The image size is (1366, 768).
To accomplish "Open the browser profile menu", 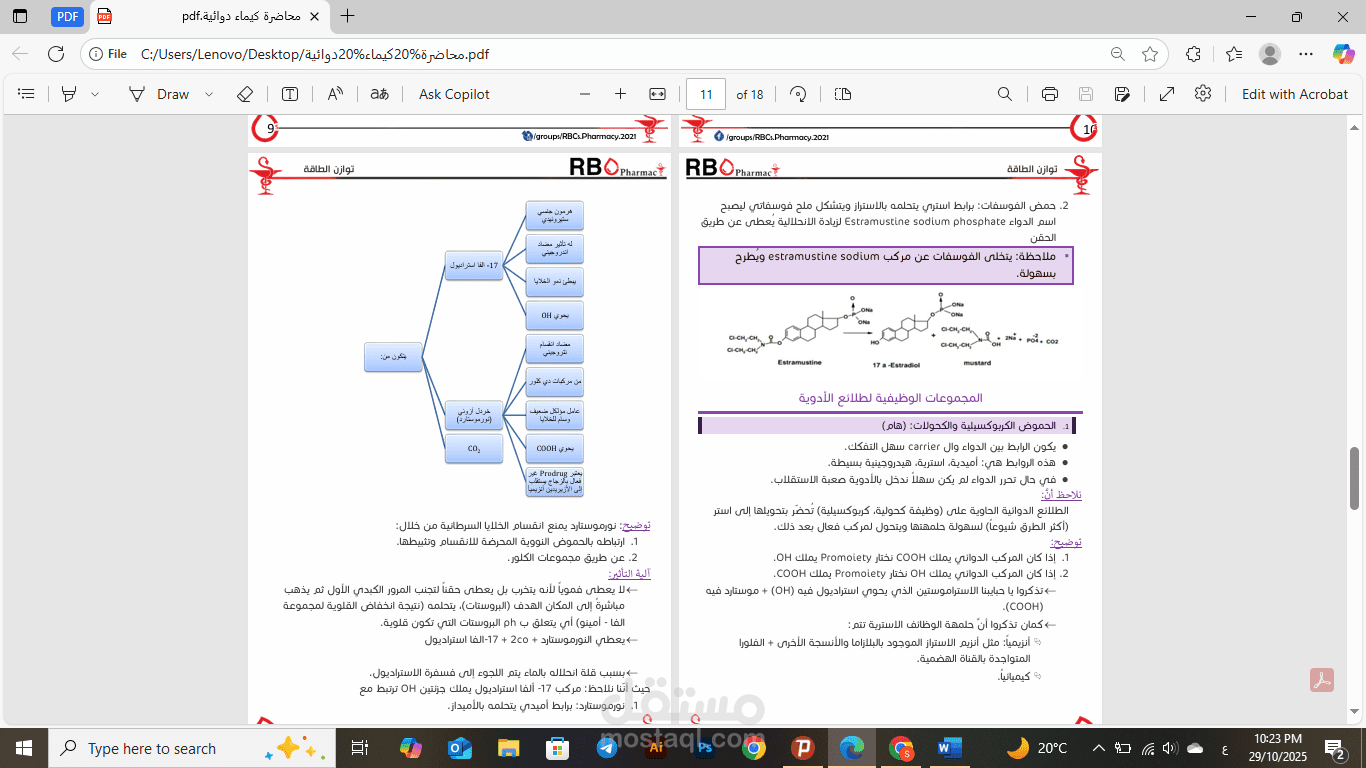I will [x=1270, y=54].
